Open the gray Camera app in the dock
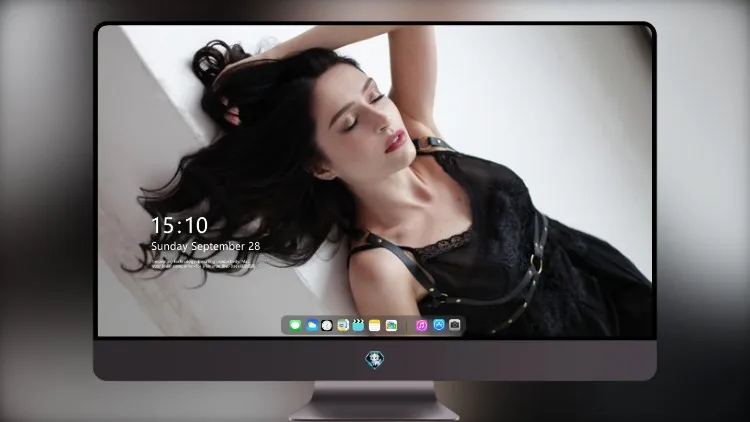 455,325
